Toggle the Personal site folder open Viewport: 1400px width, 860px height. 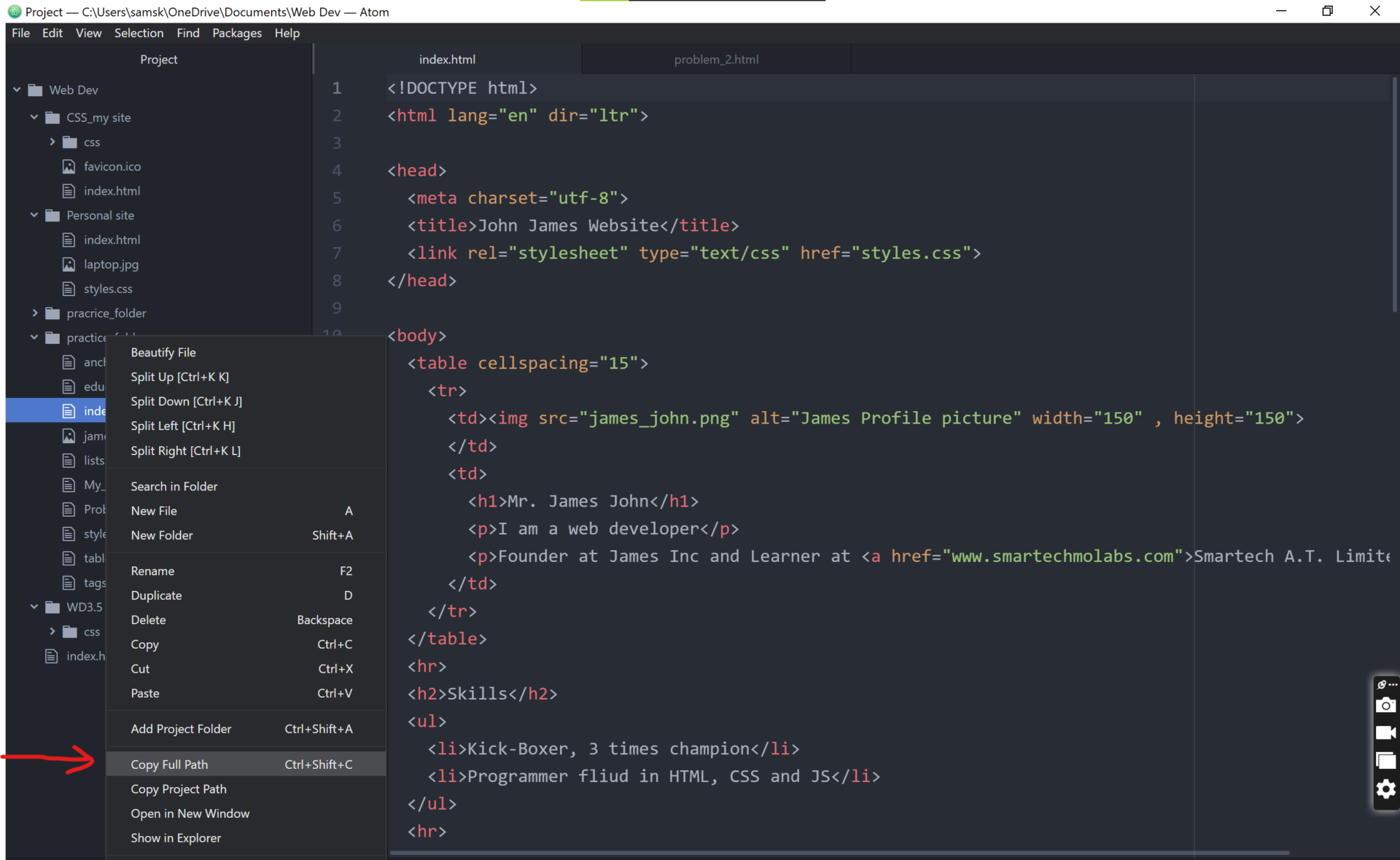(36, 214)
